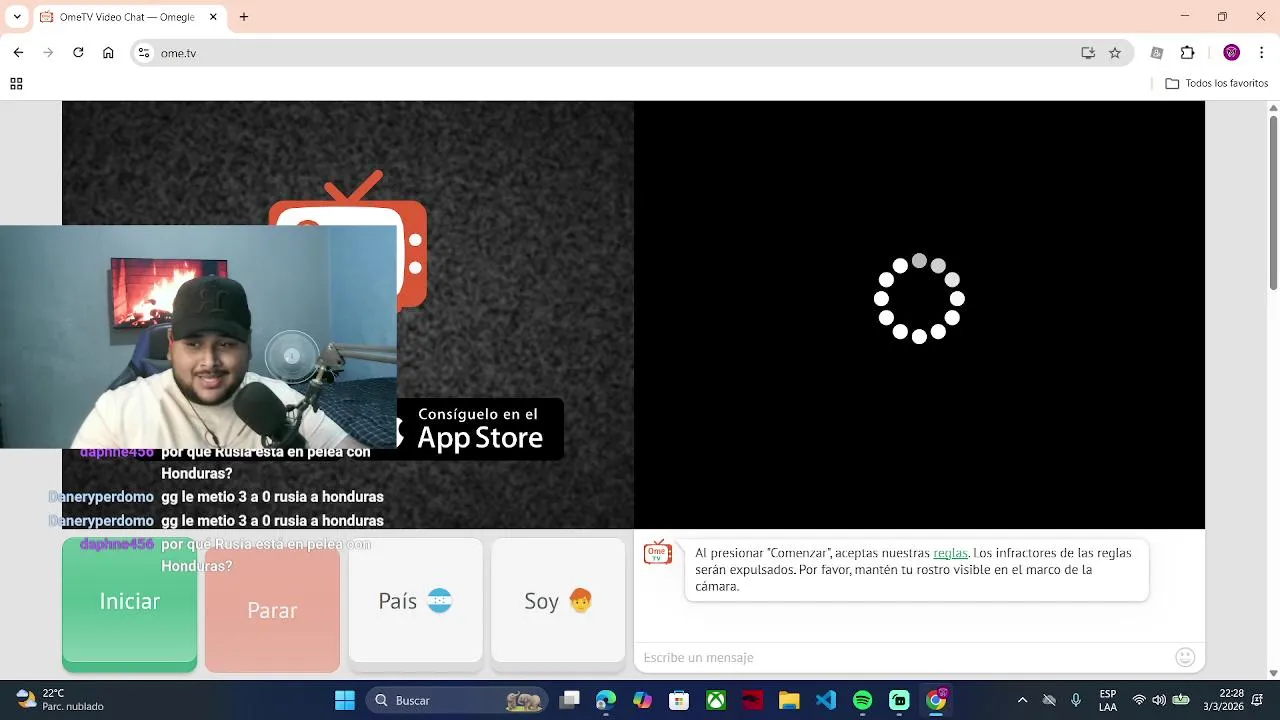
Task: Open the browser home page icon
Action: point(108,53)
